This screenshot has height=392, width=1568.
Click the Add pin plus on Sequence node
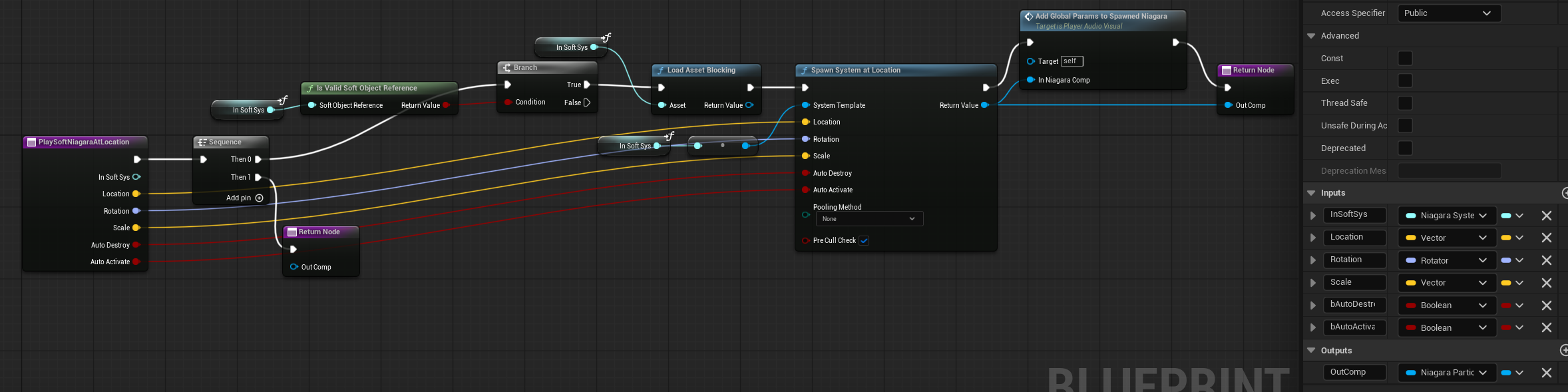pyautogui.click(x=260, y=198)
